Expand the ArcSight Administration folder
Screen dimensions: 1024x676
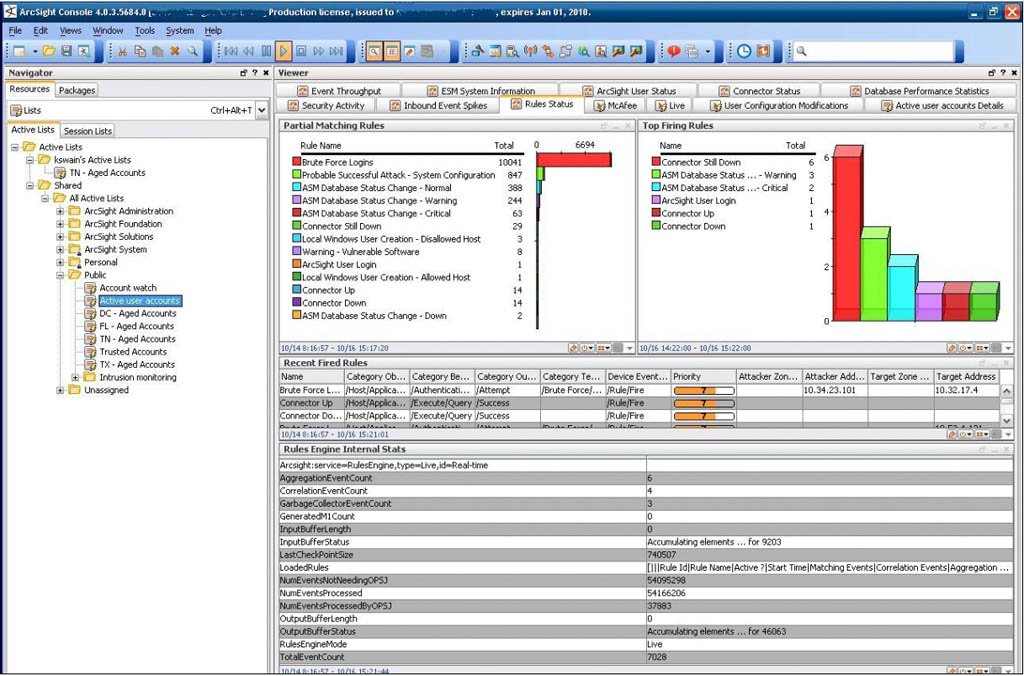coord(61,211)
